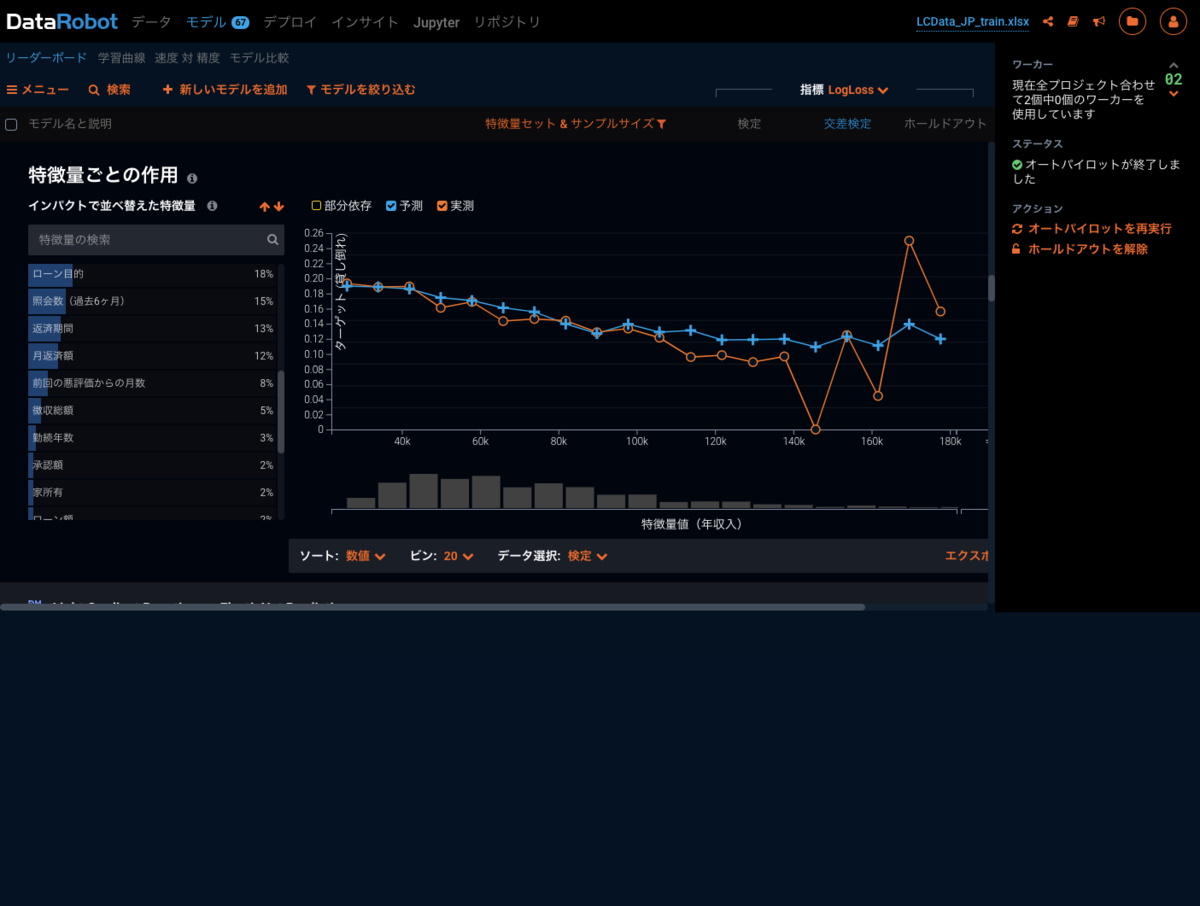Click the DataRobot logo

tap(62, 21)
